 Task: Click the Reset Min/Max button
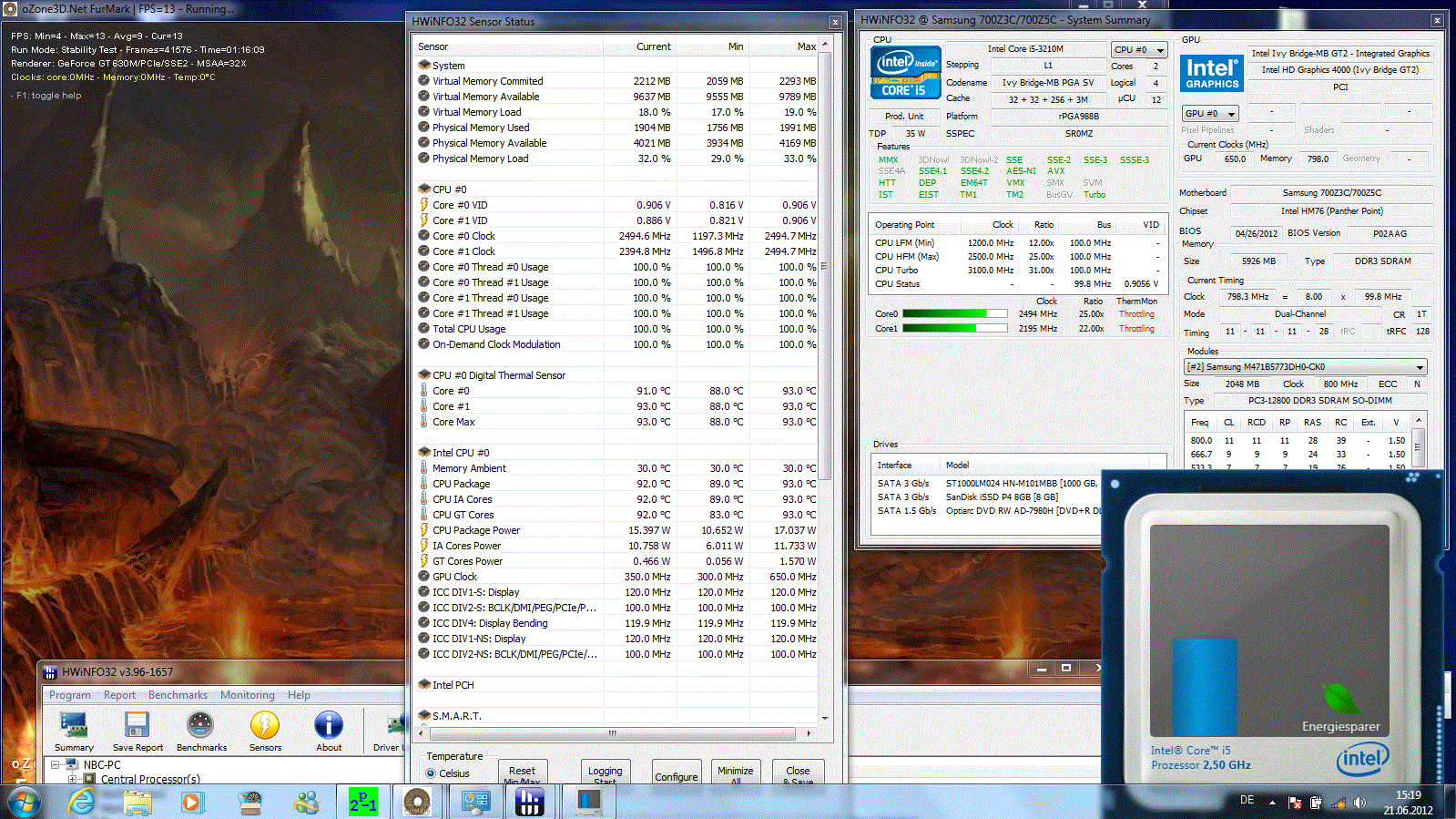(x=522, y=772)
